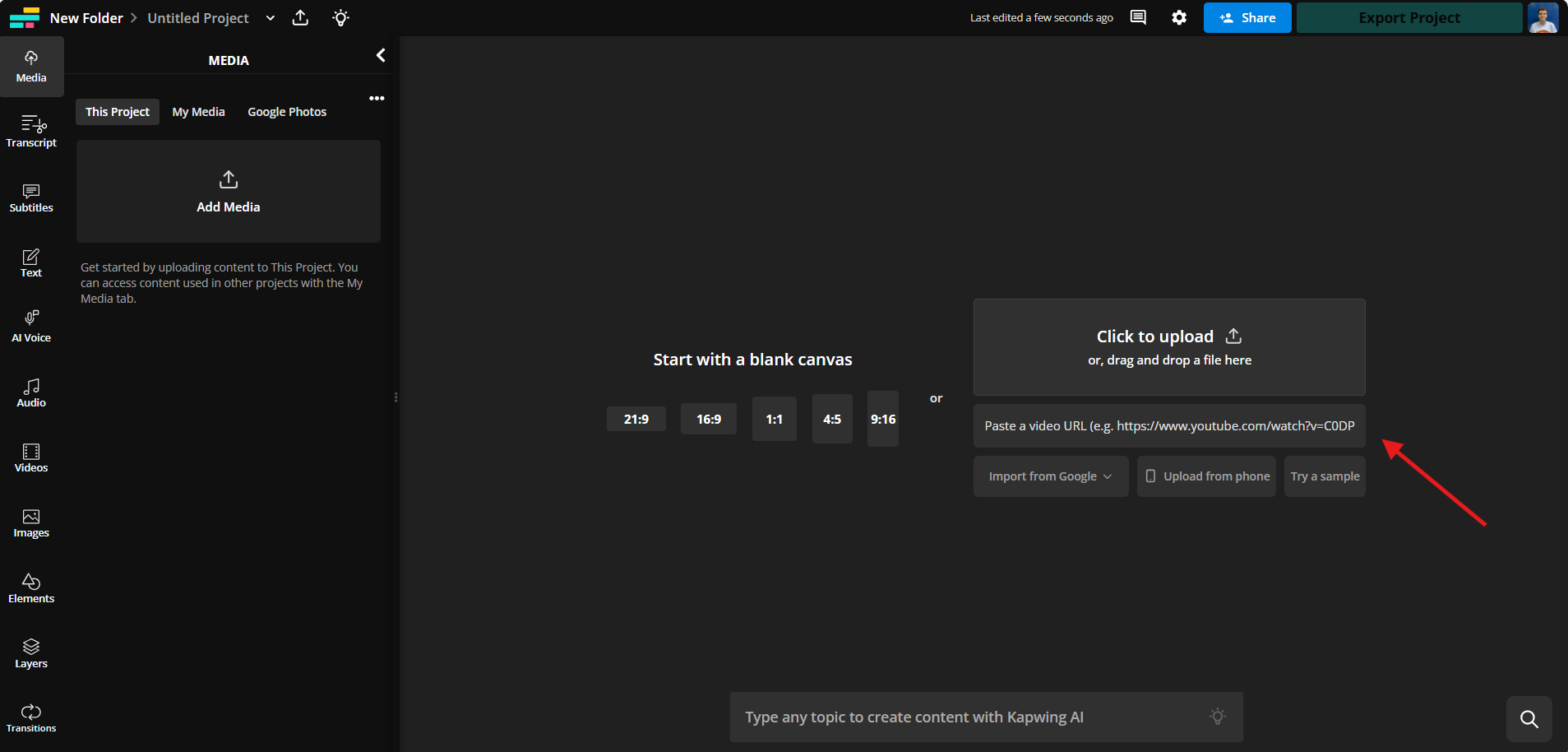Browse the Videos library

[31, 457]
